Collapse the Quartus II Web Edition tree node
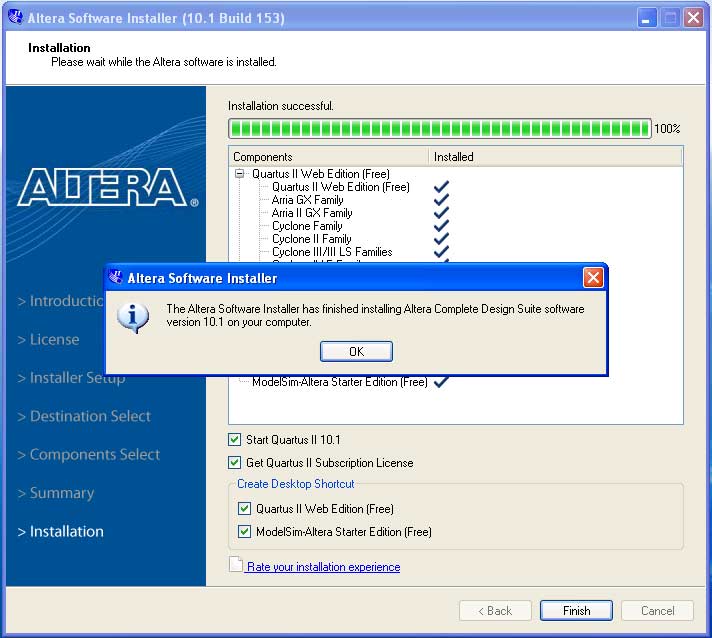This screenshot has width=712, height=638. [x=240, y=174]
